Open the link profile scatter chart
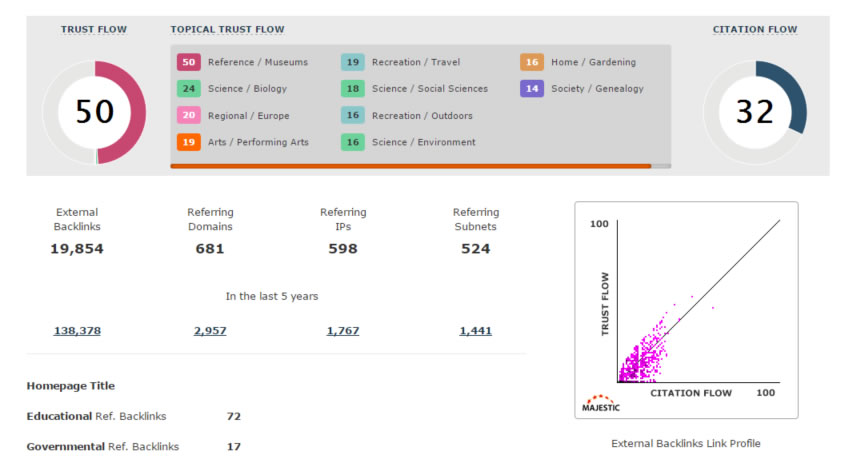The height and width of the screenshot is (462, 858). pos(686,310)
